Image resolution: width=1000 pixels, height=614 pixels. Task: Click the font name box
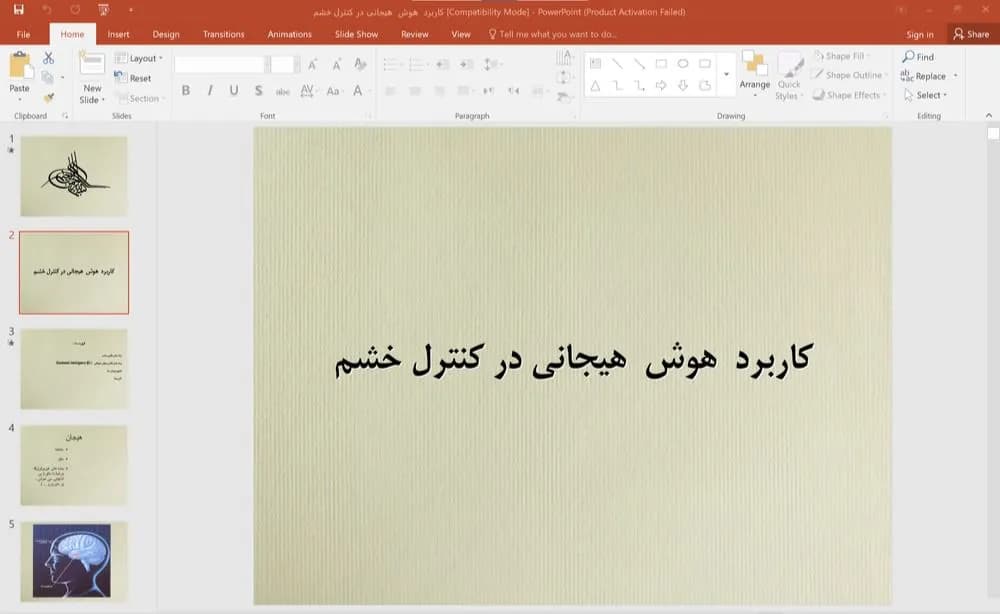[x=219, y=64]
